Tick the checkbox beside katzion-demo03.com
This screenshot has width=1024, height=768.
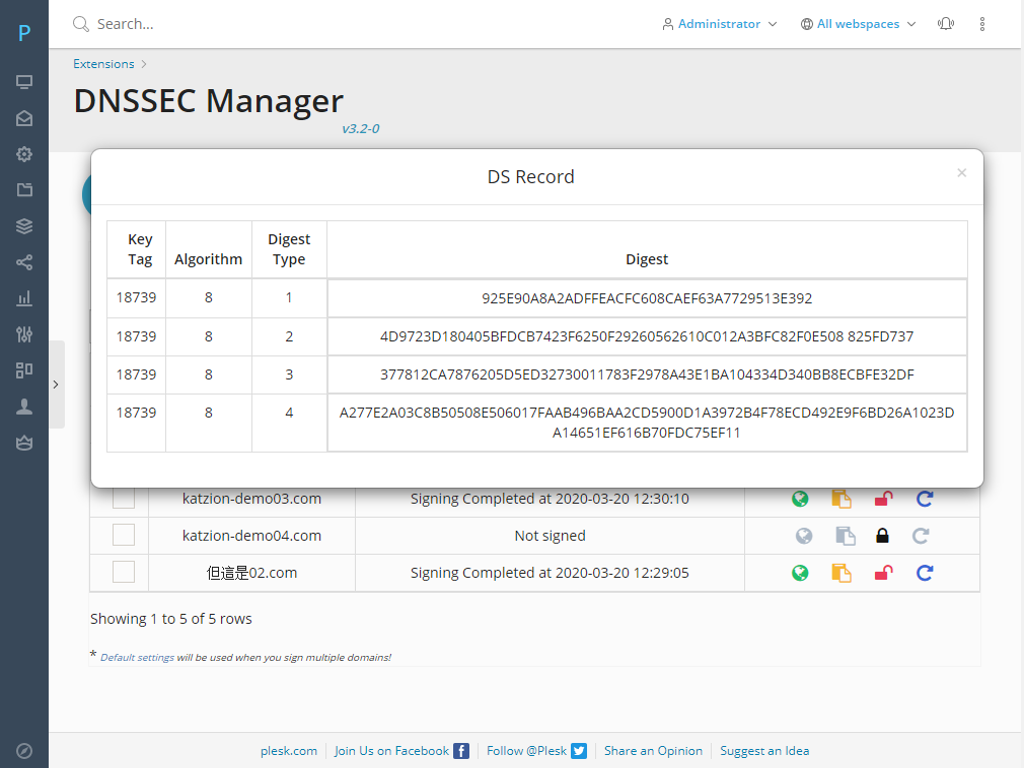[x=122, y=498]
